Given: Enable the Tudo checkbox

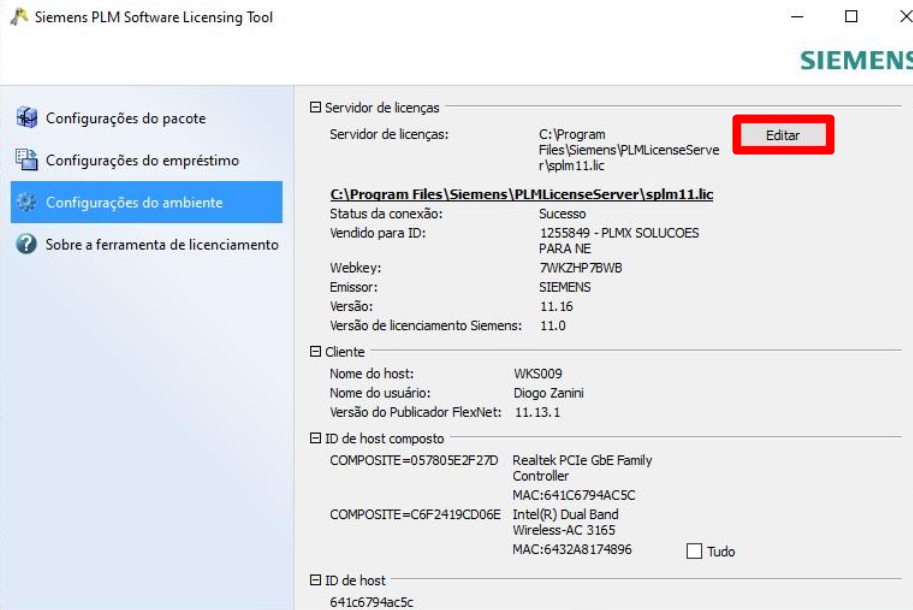Looking at the screenshot, I should (694, 551).
